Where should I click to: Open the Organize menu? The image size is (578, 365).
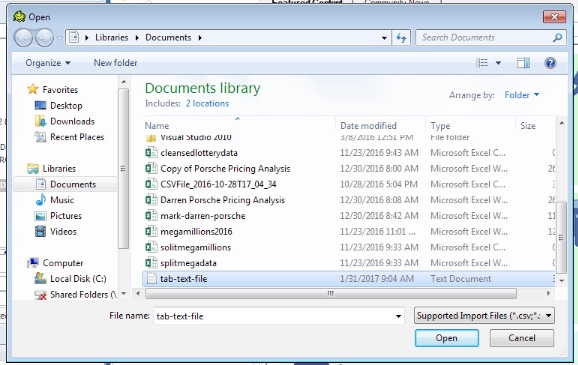point(48,63)
